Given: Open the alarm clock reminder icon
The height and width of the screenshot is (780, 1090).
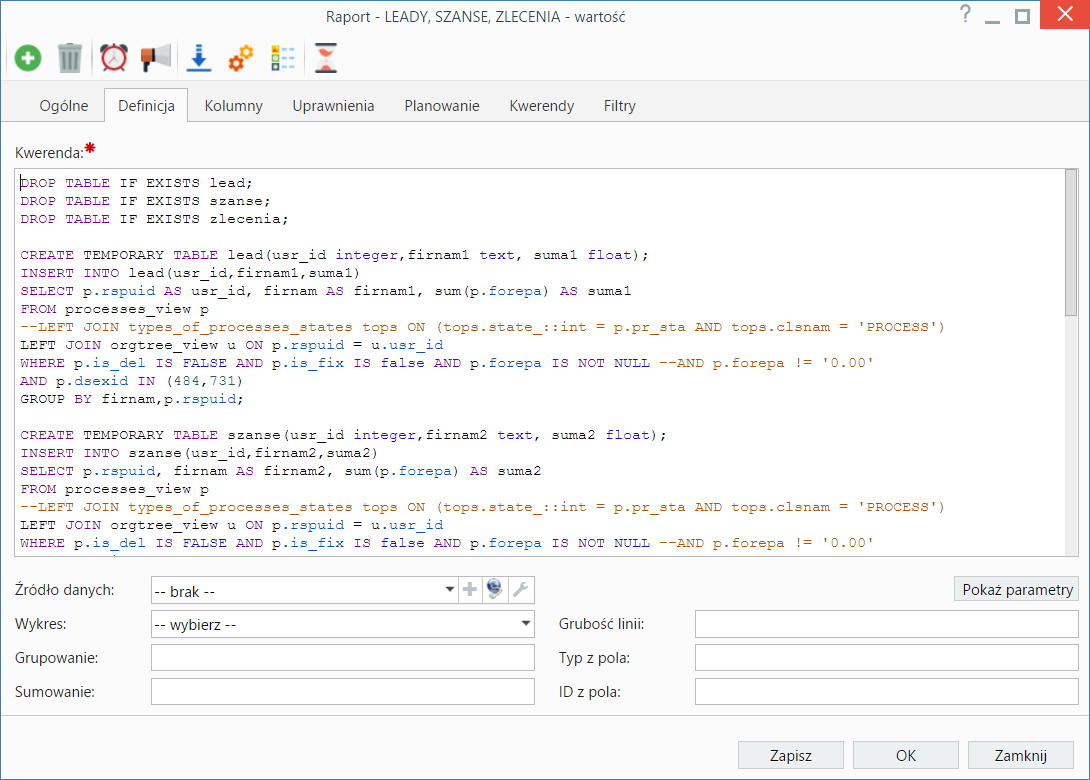Looking at the screenshot, I should point(113,58).
